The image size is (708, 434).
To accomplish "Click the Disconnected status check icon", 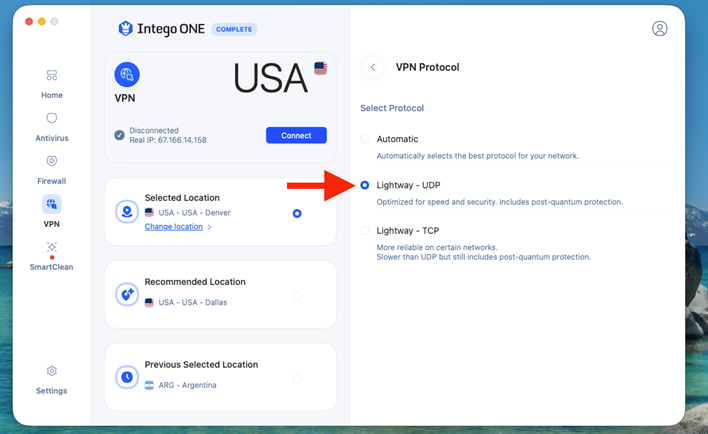I will point(119,135).
